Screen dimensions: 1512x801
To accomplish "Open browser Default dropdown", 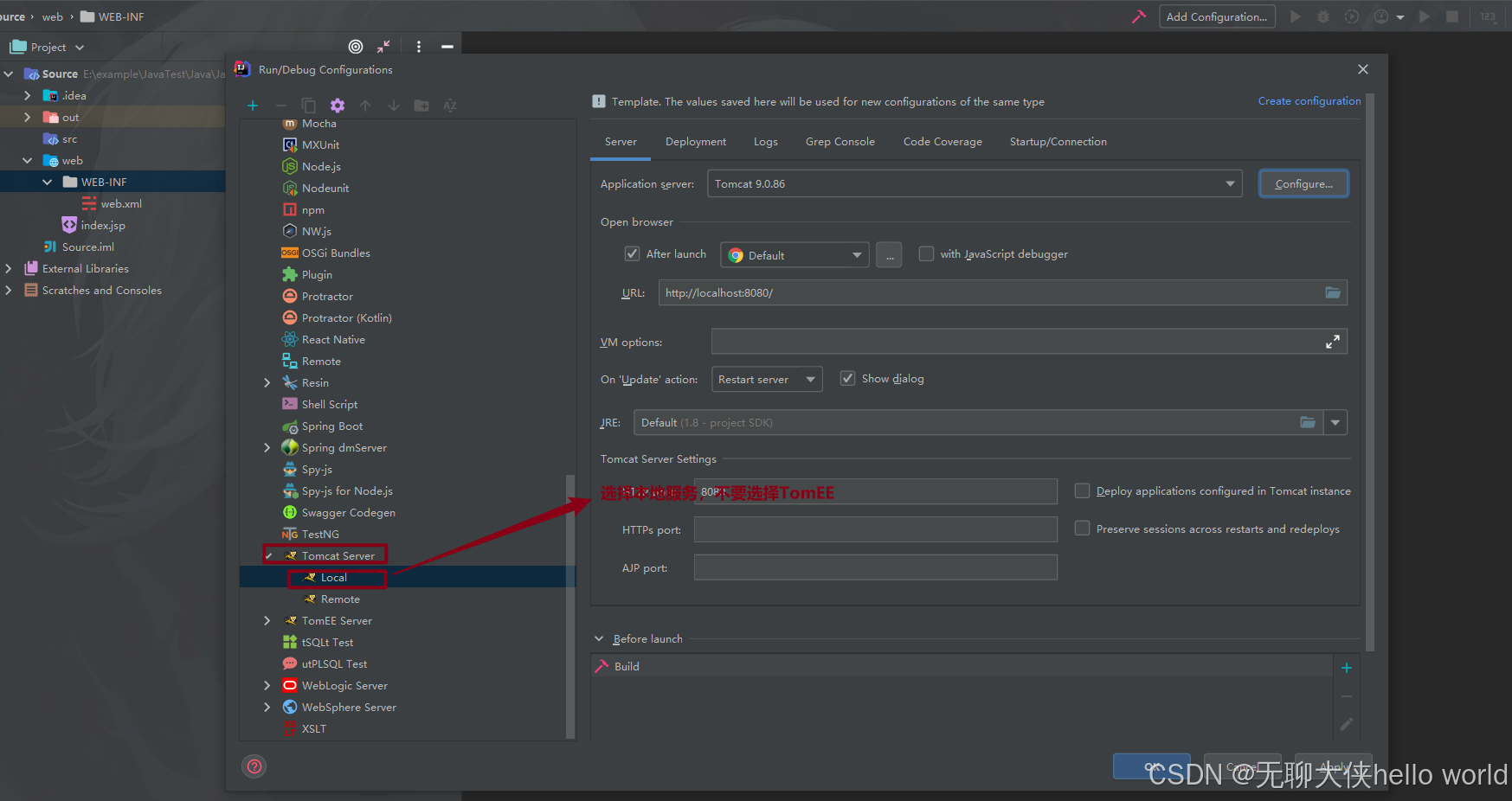I will pyautogui.click(x=795, y=255).
